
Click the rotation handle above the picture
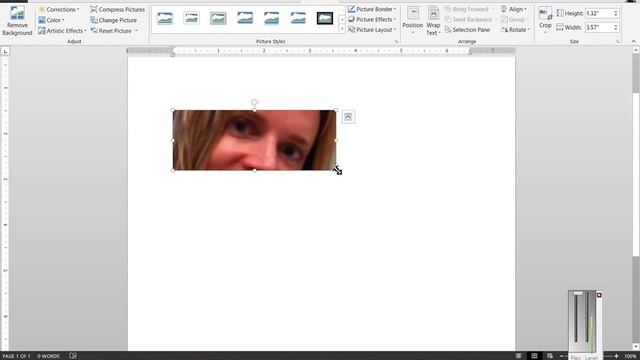point(254,102)
